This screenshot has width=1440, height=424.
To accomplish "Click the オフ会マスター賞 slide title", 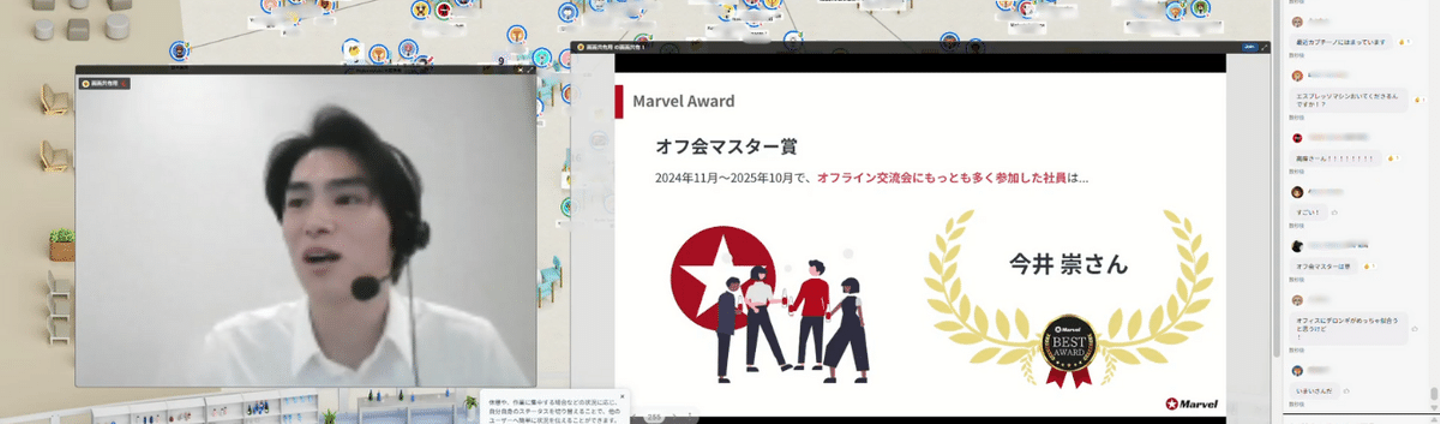I will pyautogui.click(x=726, y=147).
